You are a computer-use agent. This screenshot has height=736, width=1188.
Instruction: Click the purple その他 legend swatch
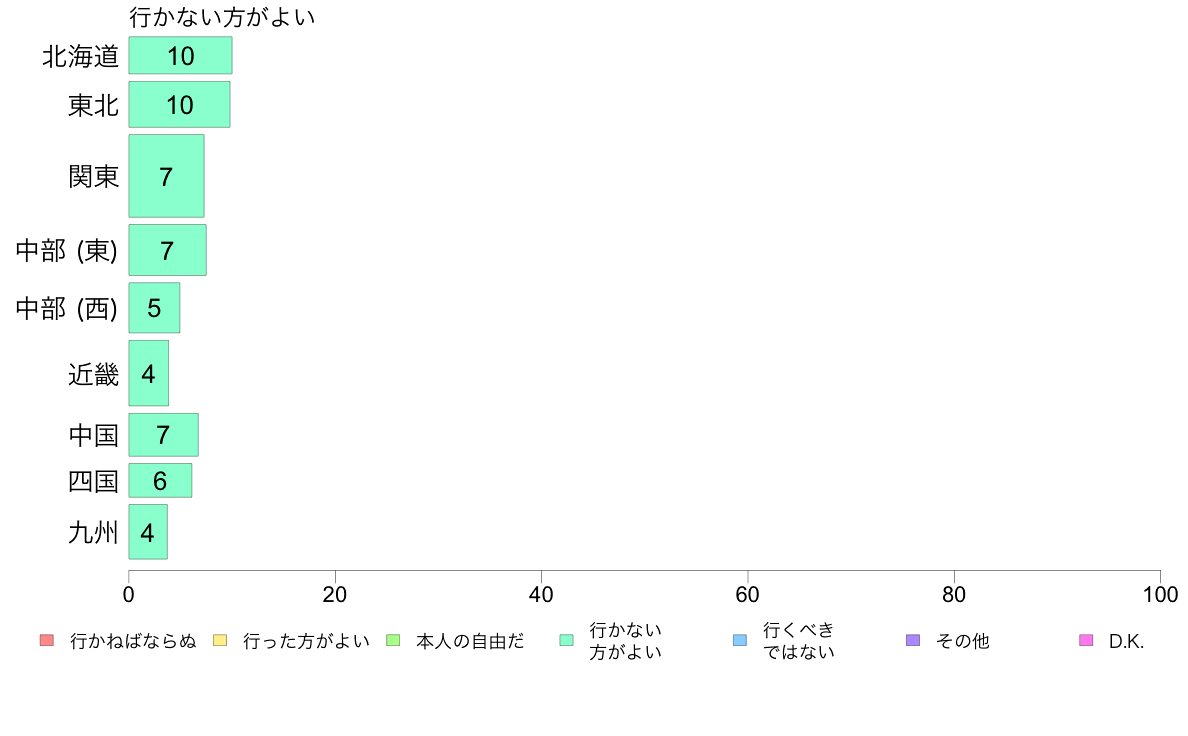(x=913, y=640)
